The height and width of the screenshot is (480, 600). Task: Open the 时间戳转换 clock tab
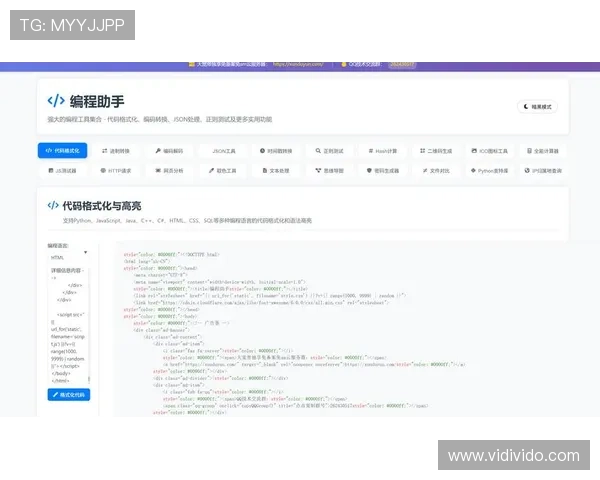(x=276, y=151)
